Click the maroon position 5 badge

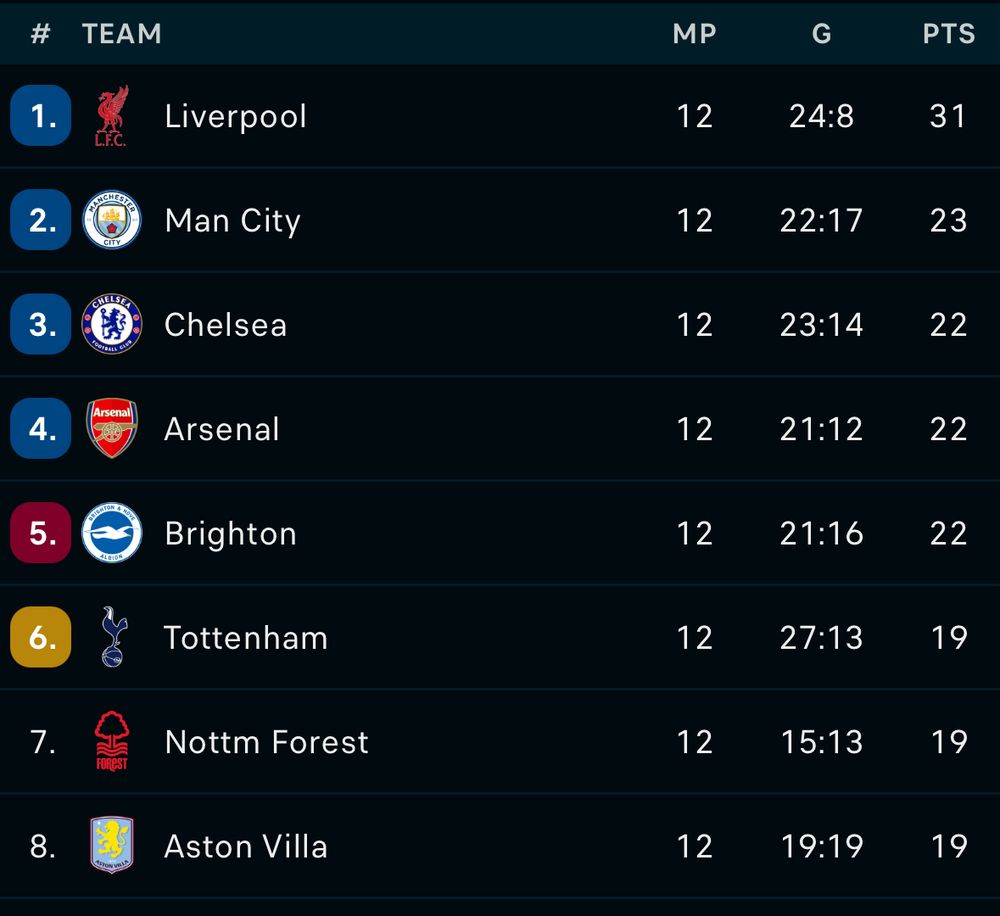click(41, 533)
